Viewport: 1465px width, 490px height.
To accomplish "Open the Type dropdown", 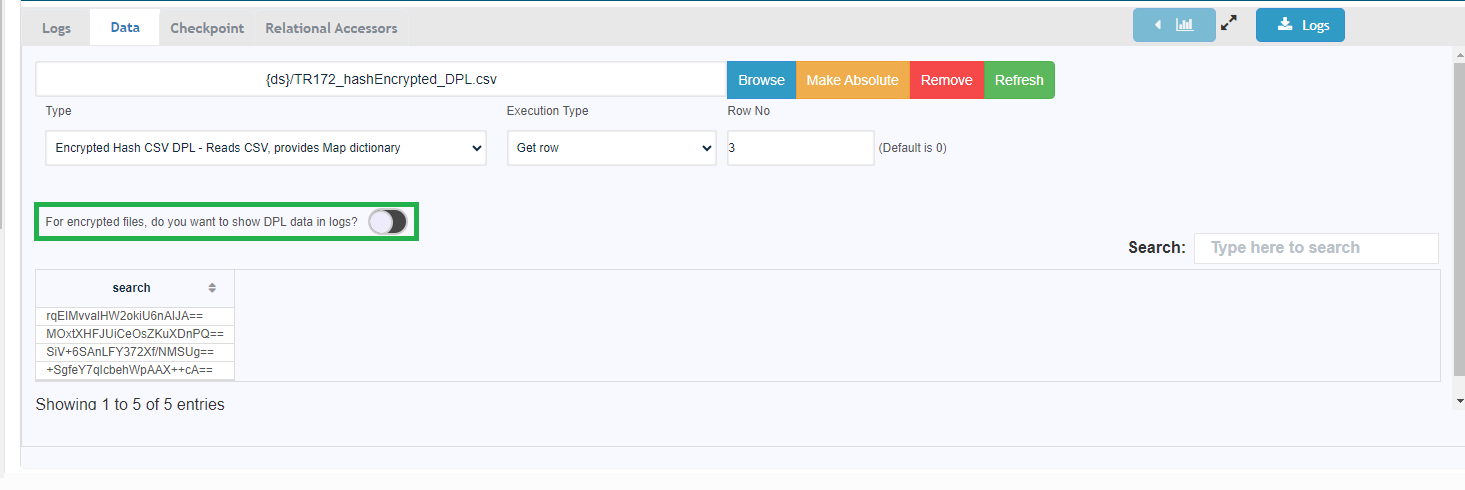I will 266,148.
